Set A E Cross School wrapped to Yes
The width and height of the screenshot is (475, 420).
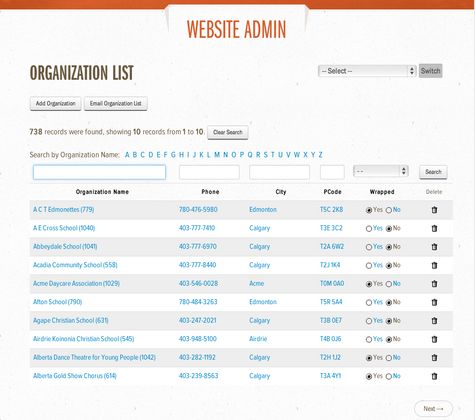(369, 229)
